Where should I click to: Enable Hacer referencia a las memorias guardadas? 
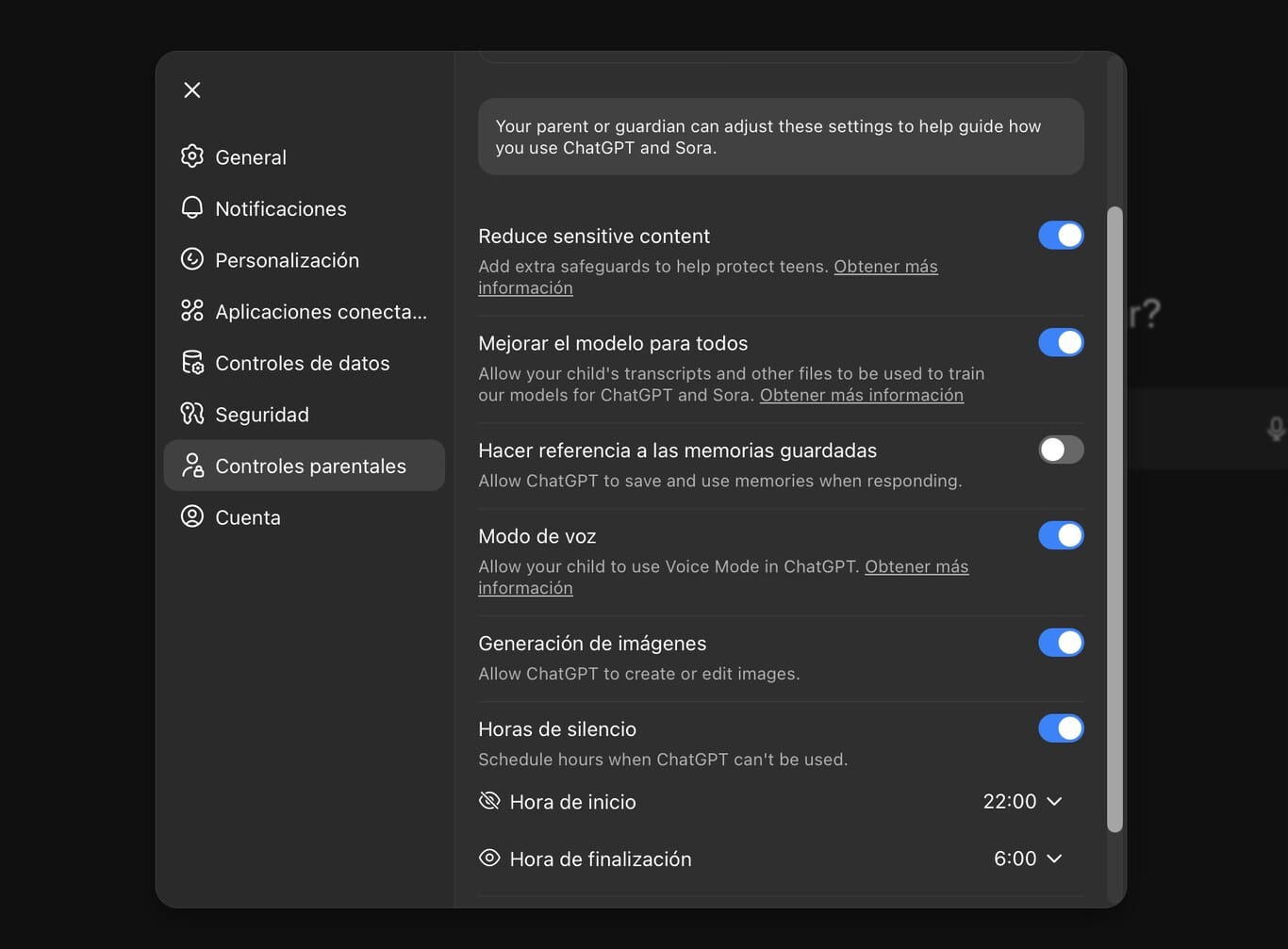click(x=1061, y=450)
